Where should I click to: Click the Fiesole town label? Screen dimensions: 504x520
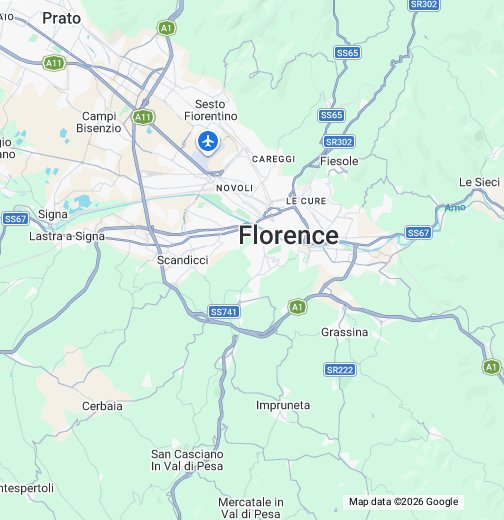[x=339, y=161]
